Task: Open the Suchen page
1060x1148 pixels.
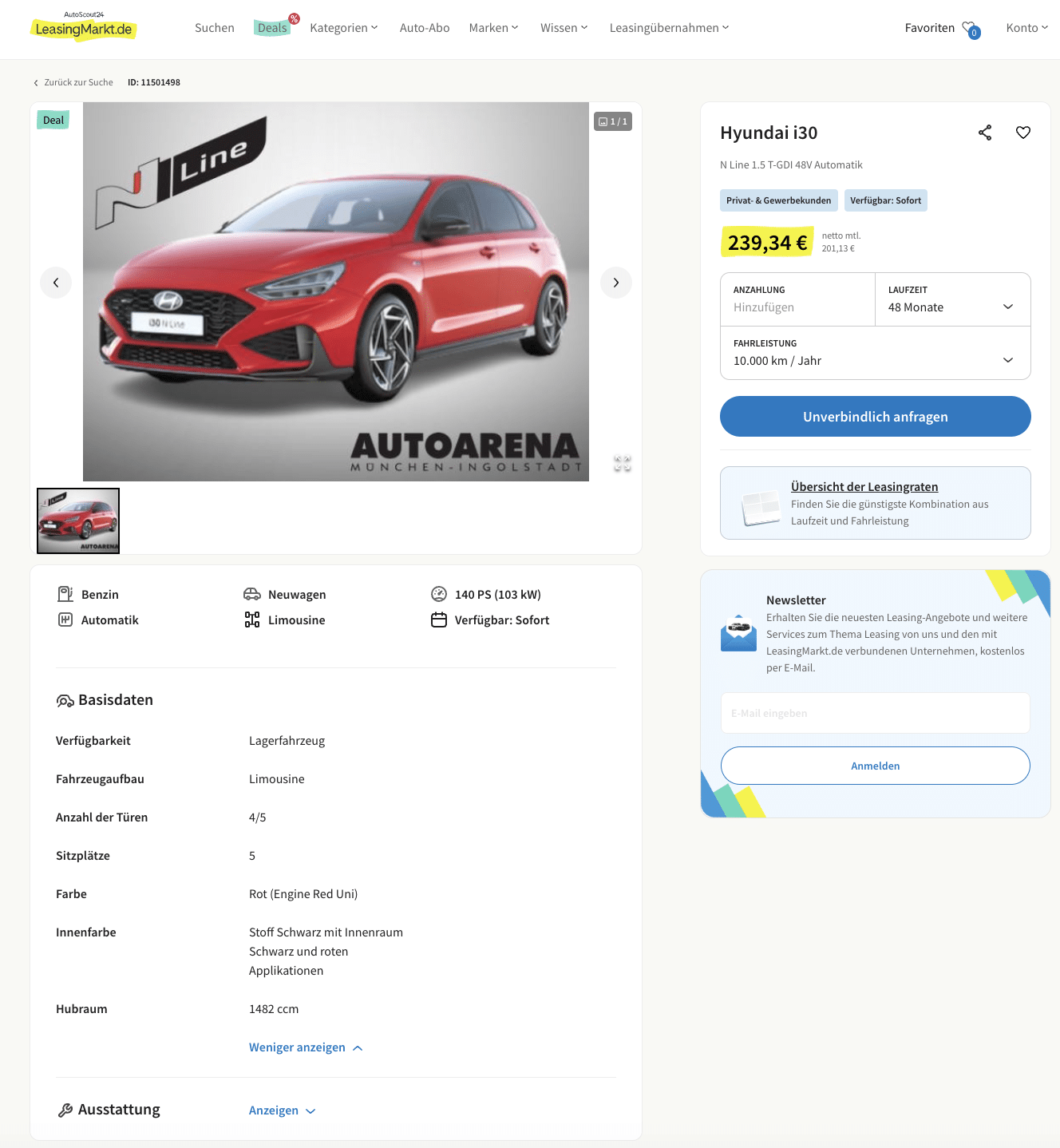Action: [x=215, y=28]
